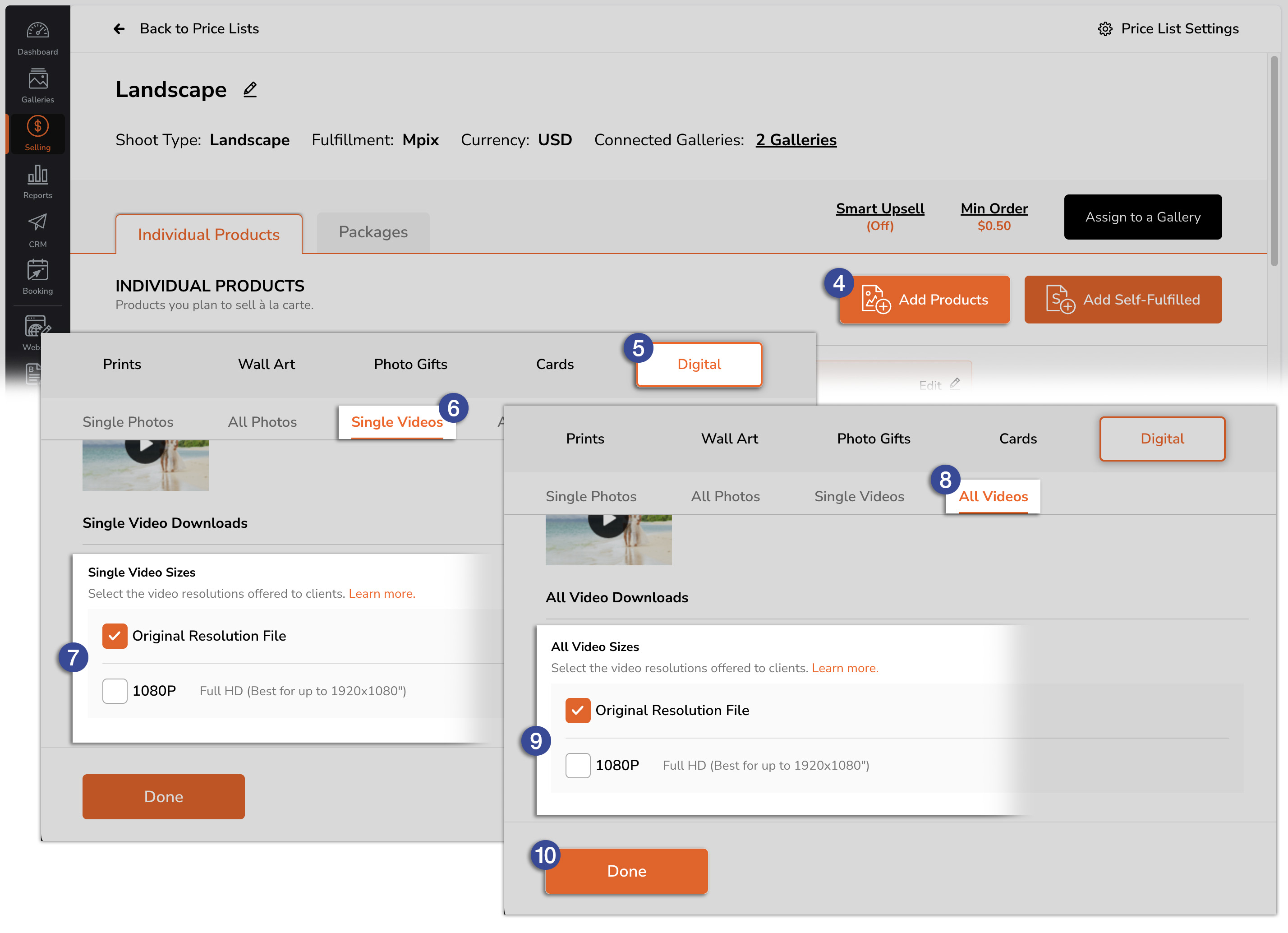This screenshot has width=1288, height=933.
Task: Click the page vertical scrollbar
Action: click(1274, 162)
